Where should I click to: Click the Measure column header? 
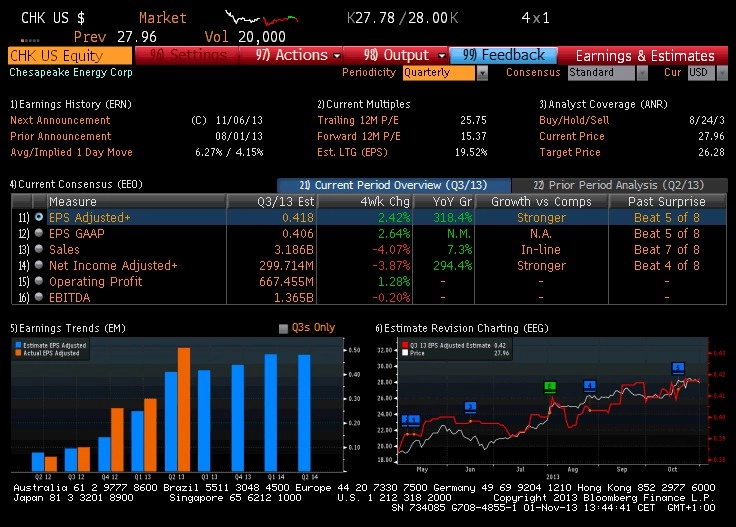coord(136,201)
